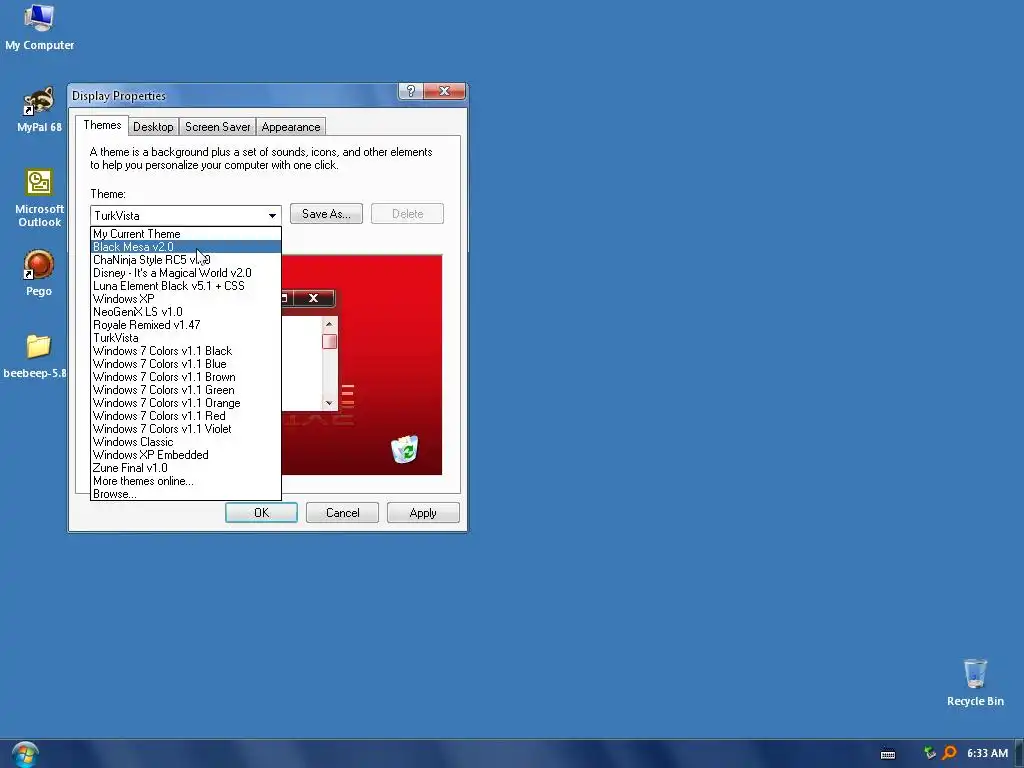The height and width of the screenshot is (768, 1024).
Task: Choose Windows 7 Colors v1.1 Blue
Action: coord(185,364)
